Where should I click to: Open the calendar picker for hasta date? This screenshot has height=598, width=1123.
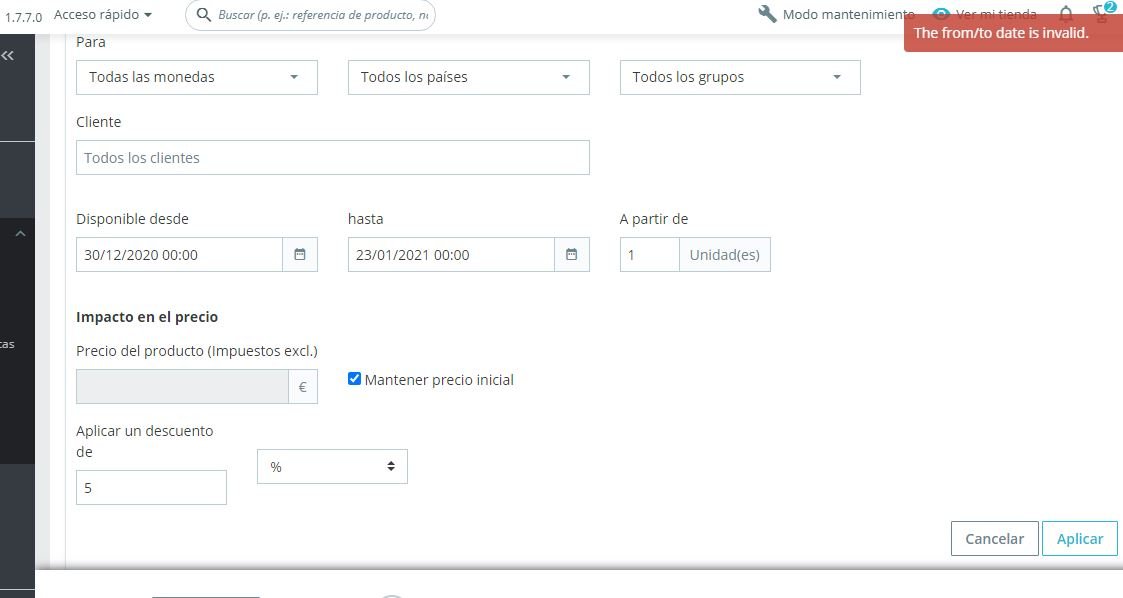[572, 254]
